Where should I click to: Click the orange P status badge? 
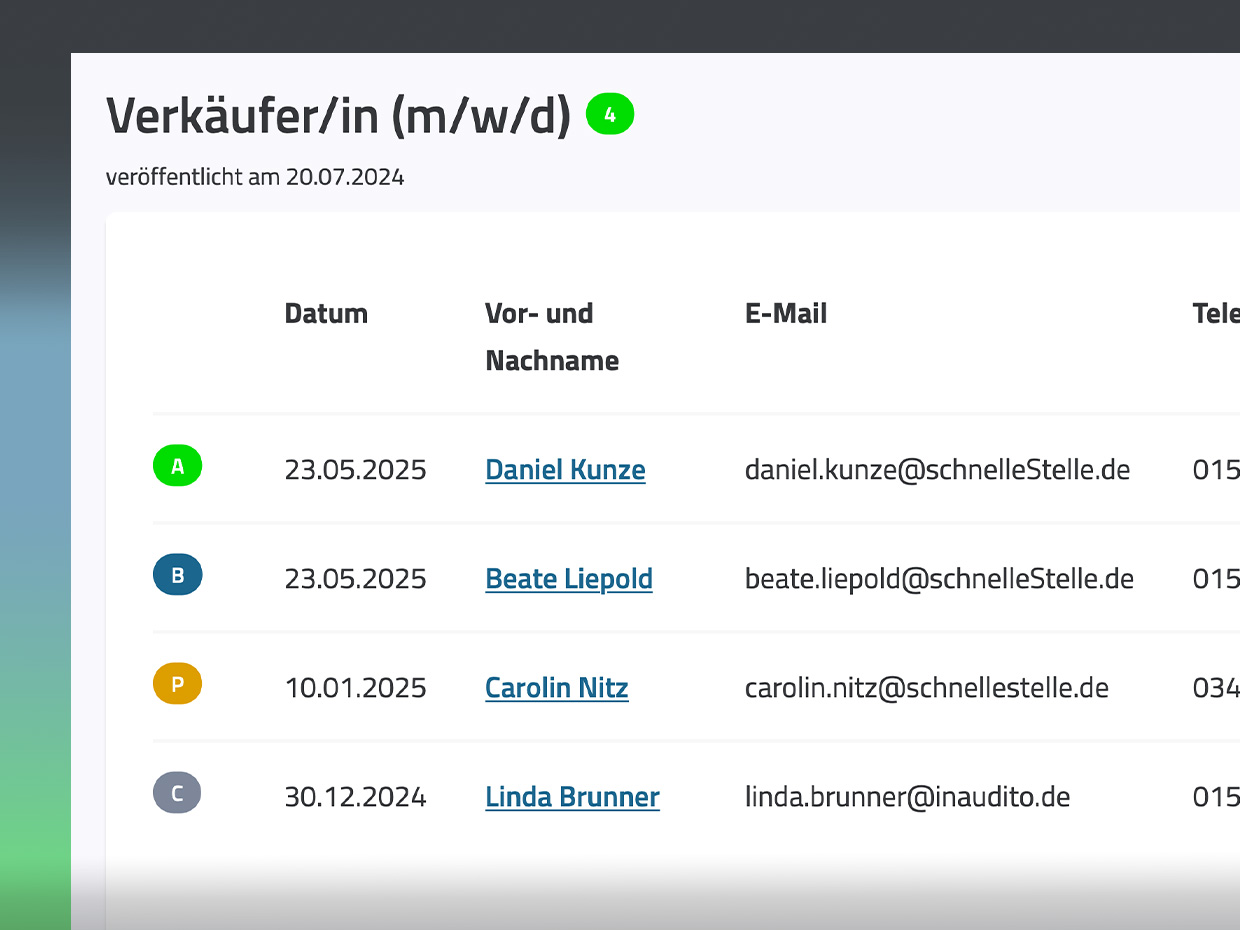click(x=177, y=685)
